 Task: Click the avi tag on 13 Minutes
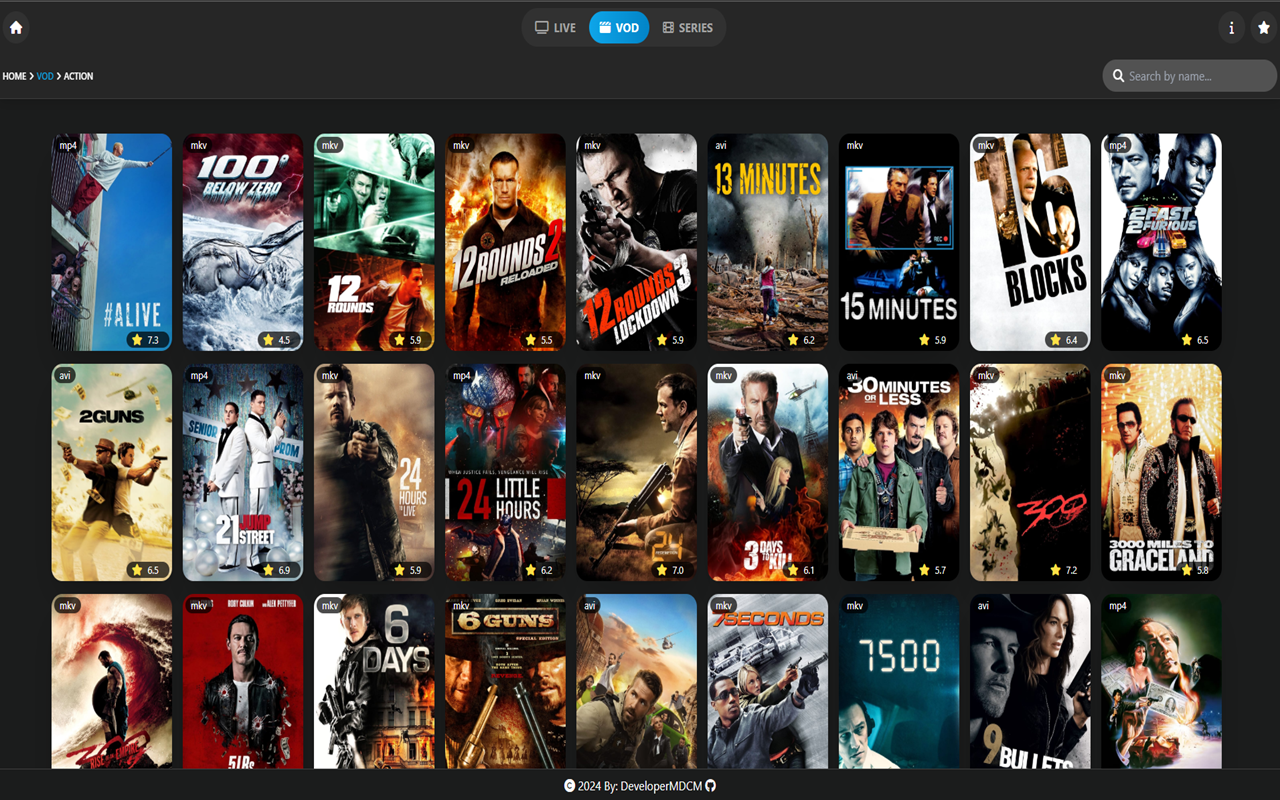pyautogui.click(x=721, y=146)
